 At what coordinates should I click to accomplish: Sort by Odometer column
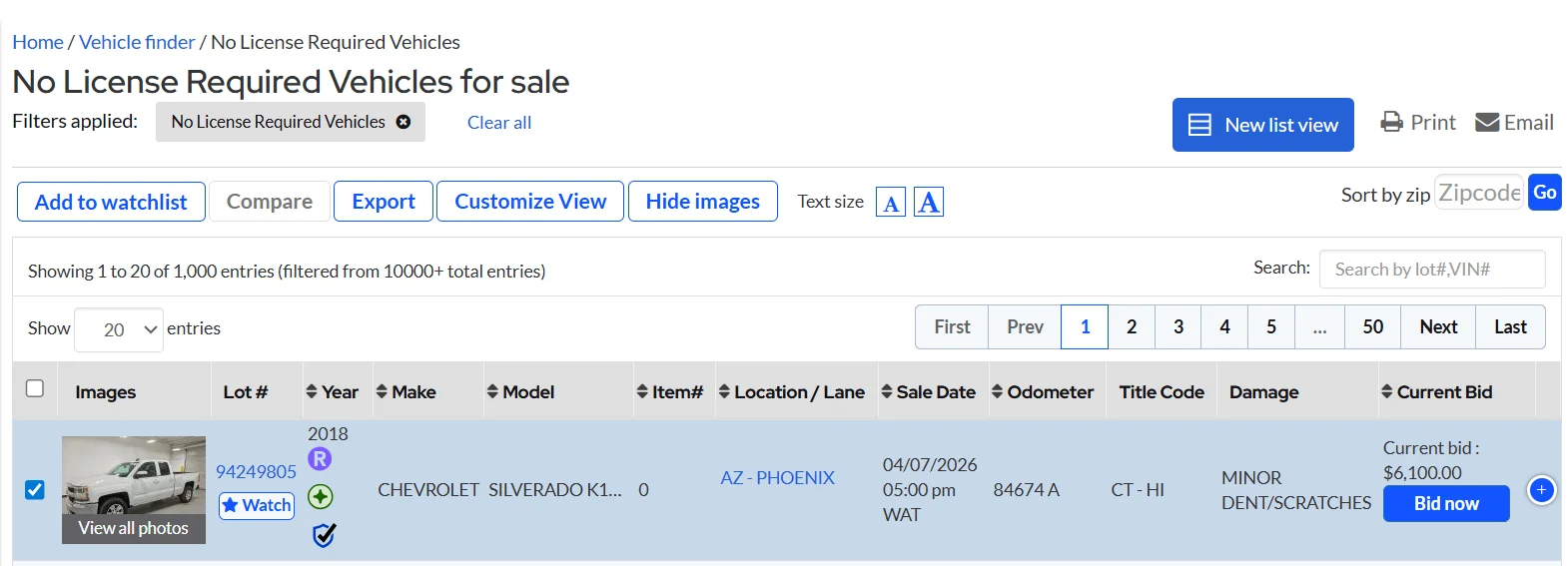997,392
